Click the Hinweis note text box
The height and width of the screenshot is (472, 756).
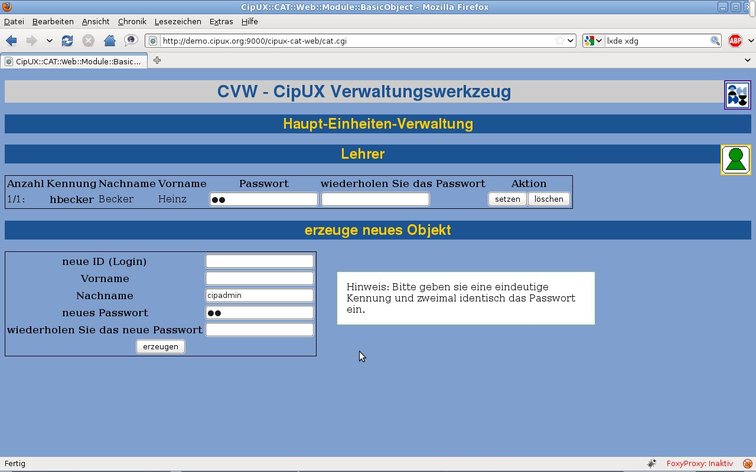click(x=466, y=298)
